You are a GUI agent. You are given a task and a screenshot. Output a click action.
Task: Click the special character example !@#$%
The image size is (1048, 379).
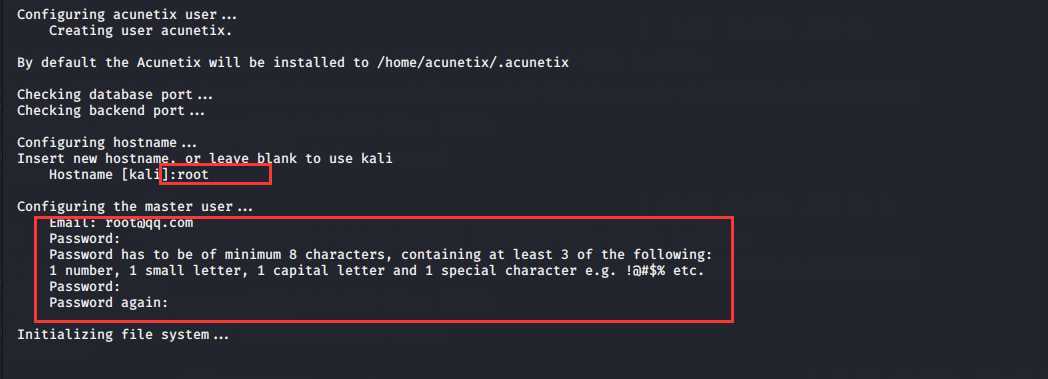point(645,271)
